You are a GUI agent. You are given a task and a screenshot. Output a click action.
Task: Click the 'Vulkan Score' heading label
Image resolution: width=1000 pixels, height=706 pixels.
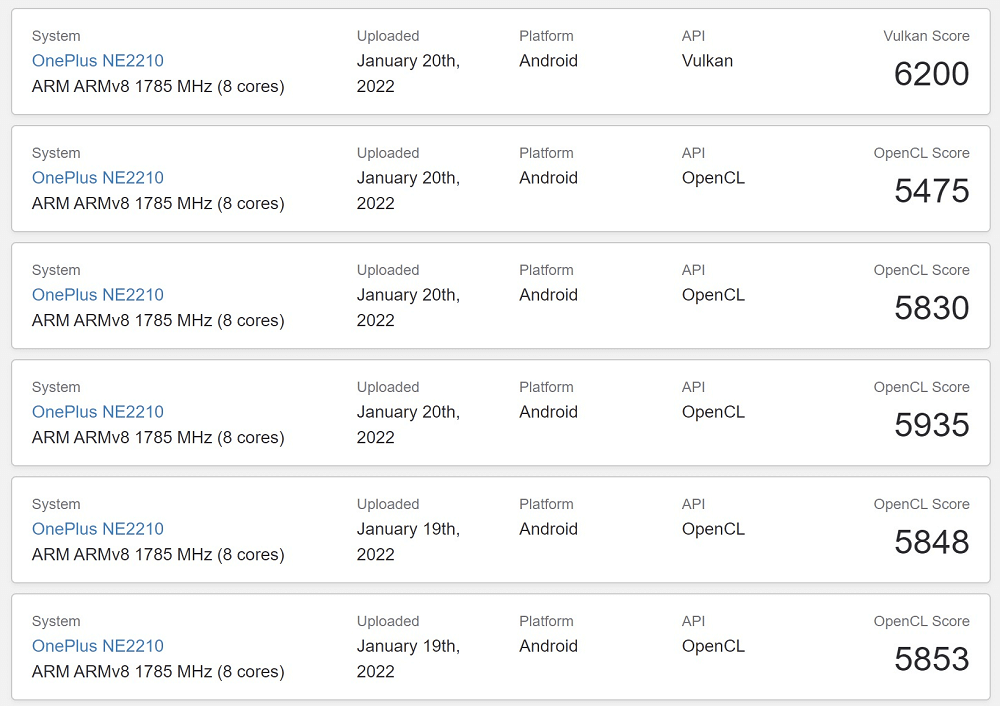(926, 36)
